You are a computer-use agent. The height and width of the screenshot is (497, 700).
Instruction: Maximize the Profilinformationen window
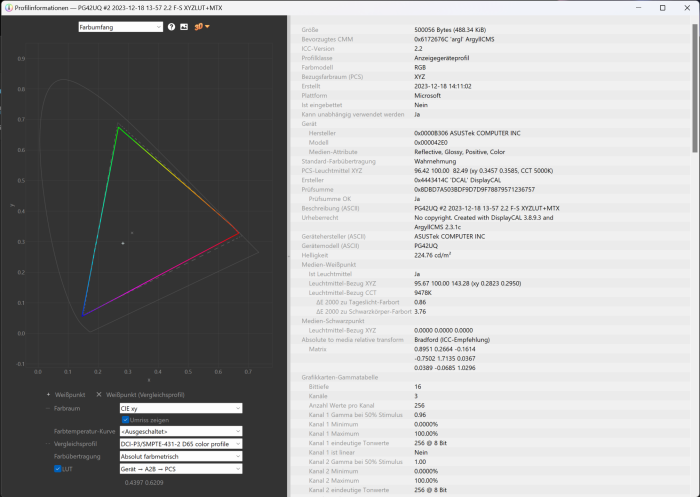[x=662, y=8]
